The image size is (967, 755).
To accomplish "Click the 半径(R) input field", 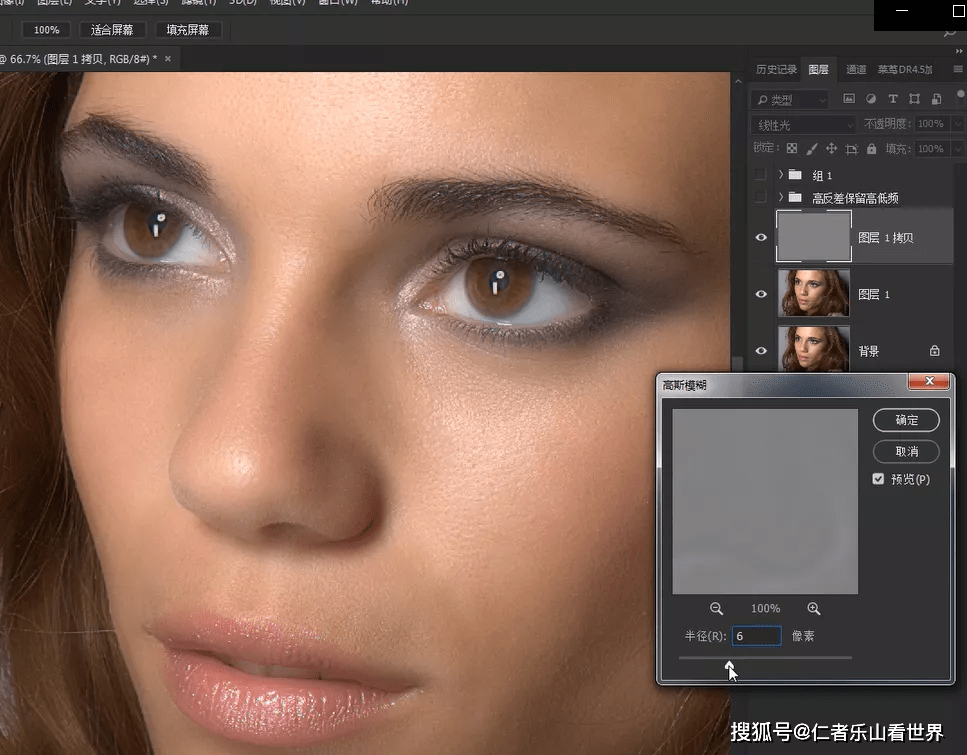I will click(757, 636).
